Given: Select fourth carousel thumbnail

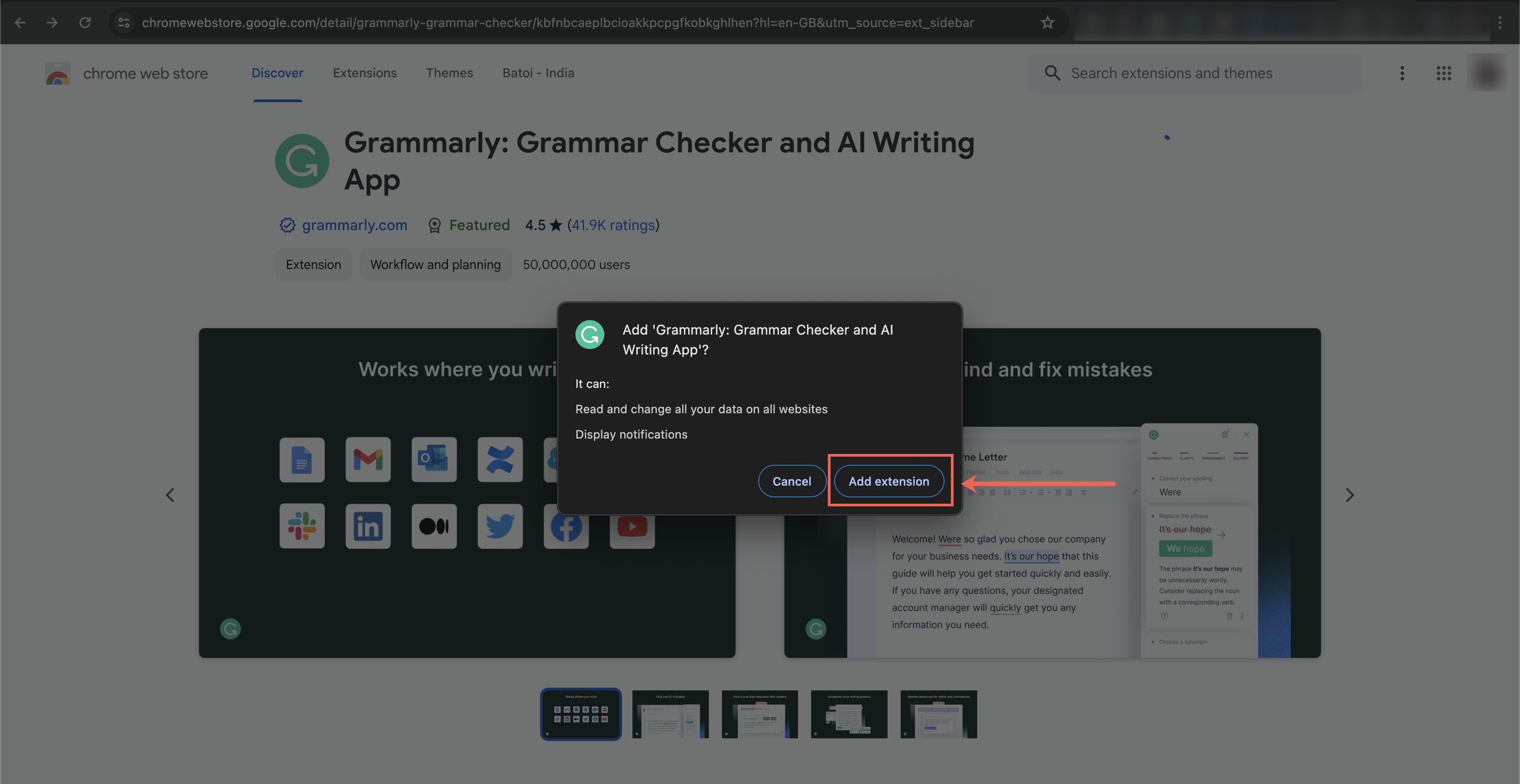Looking at the screenshot, I should click(849, 714).
